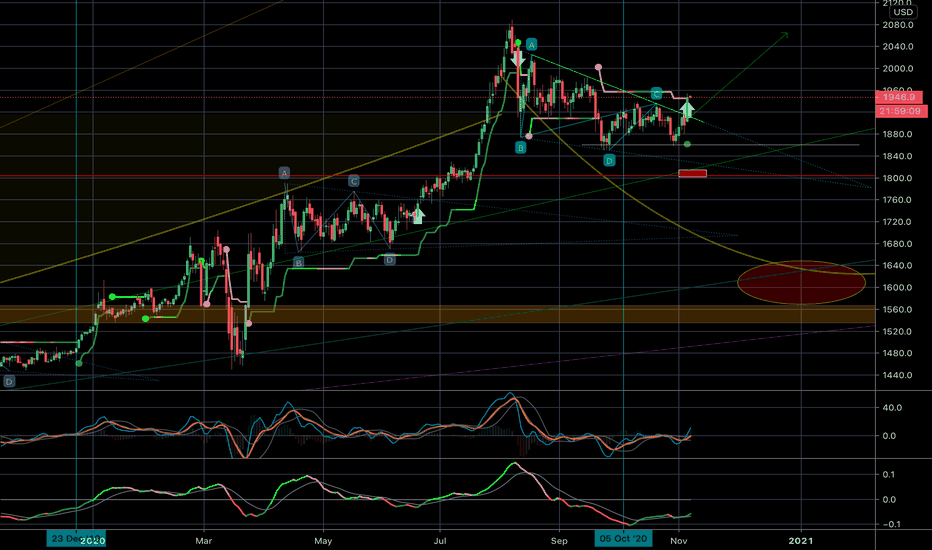Screen dimensions: 932x550
Task: Click the 2040.0 price axis label
Action: click(898, 46)
